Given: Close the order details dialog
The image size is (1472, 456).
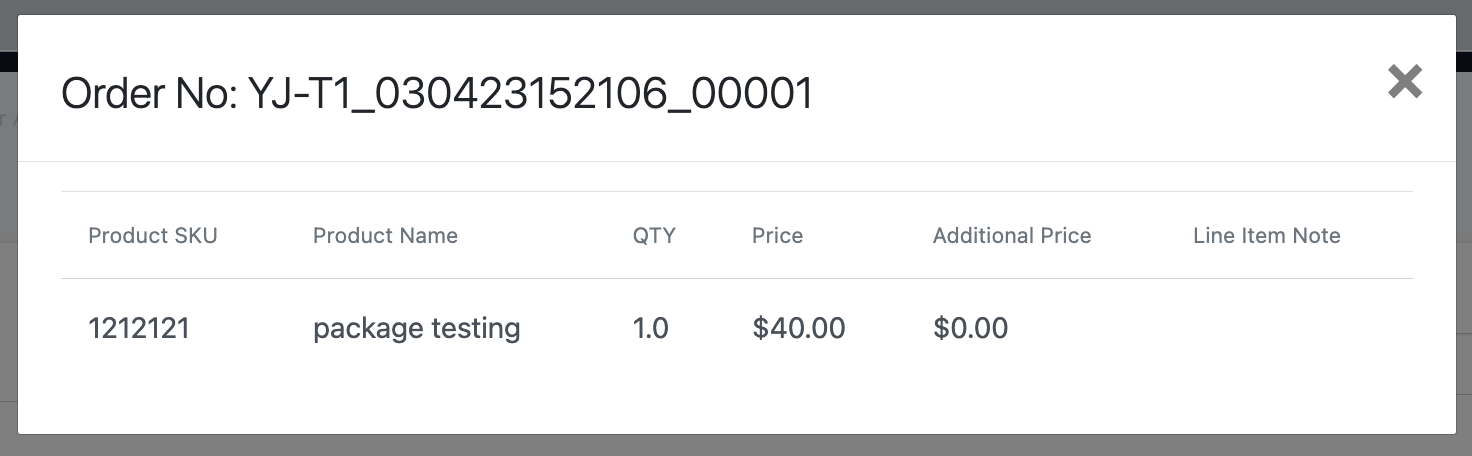Looking at the screenshot, I should [1404, 81].
